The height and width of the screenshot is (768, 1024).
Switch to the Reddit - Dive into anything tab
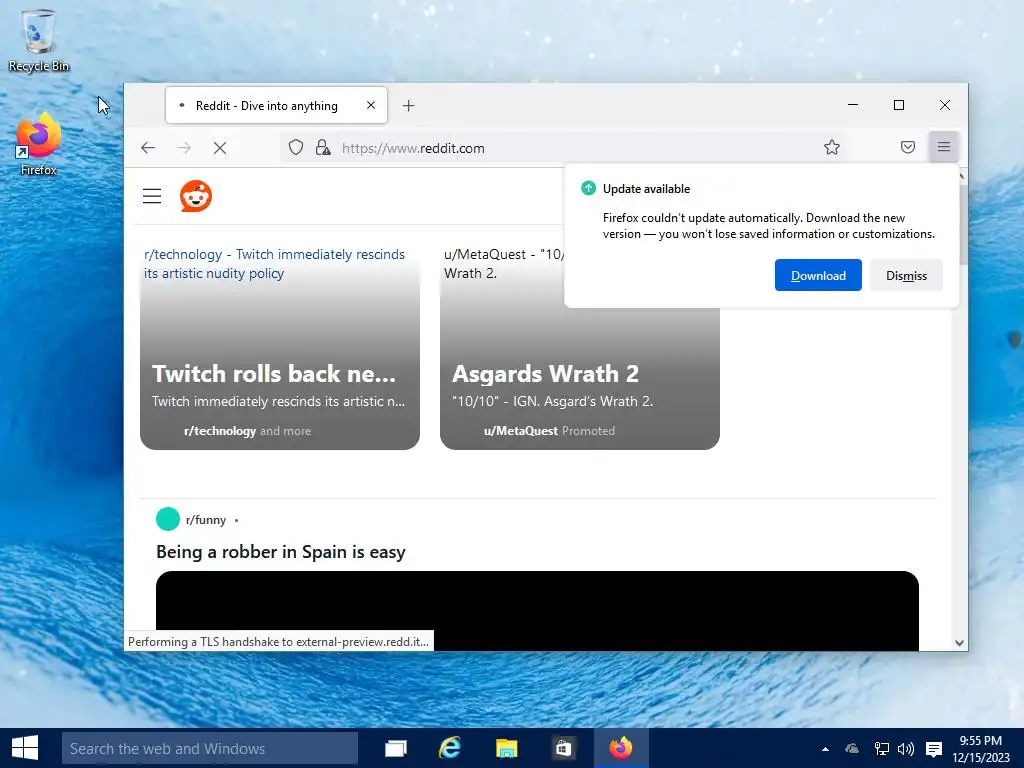tap(276, 105)
